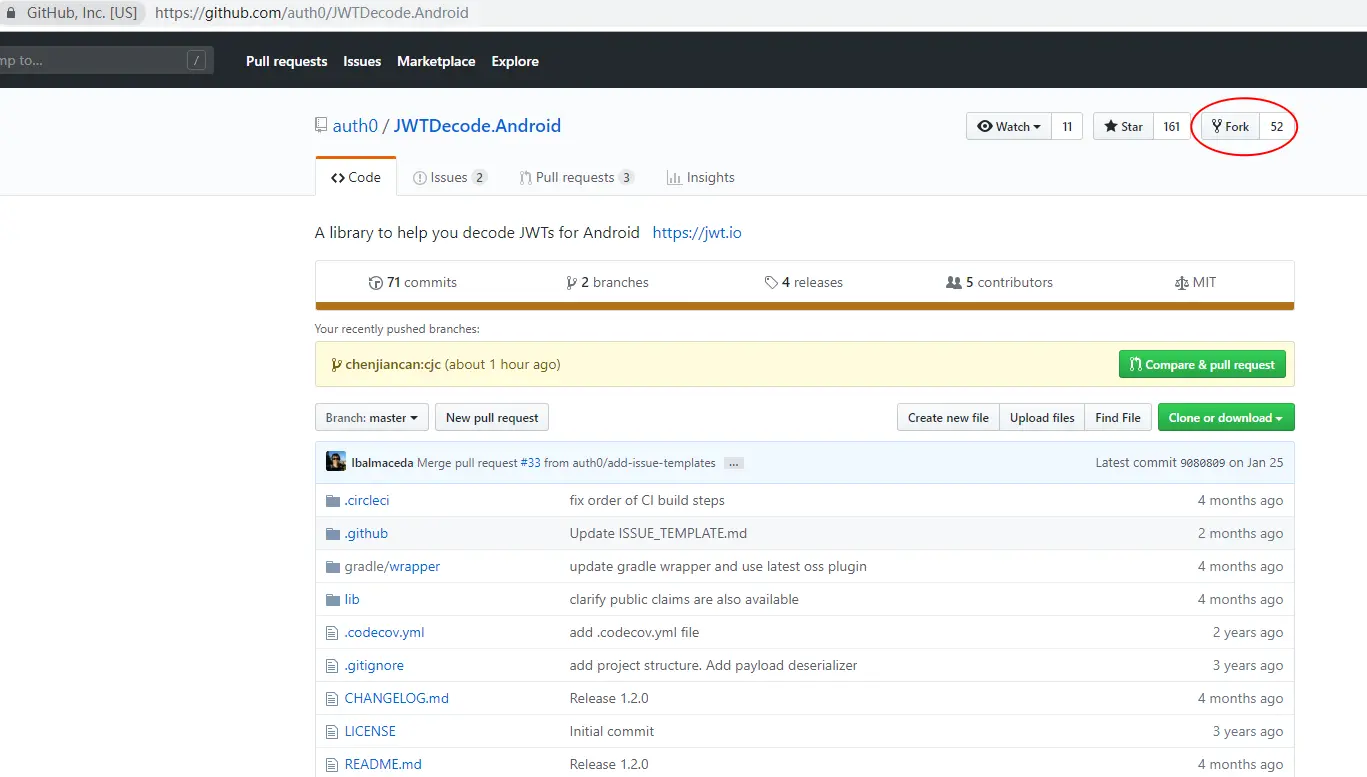
Task: Open the .circleci folder
Action: [x=367, y=500]
